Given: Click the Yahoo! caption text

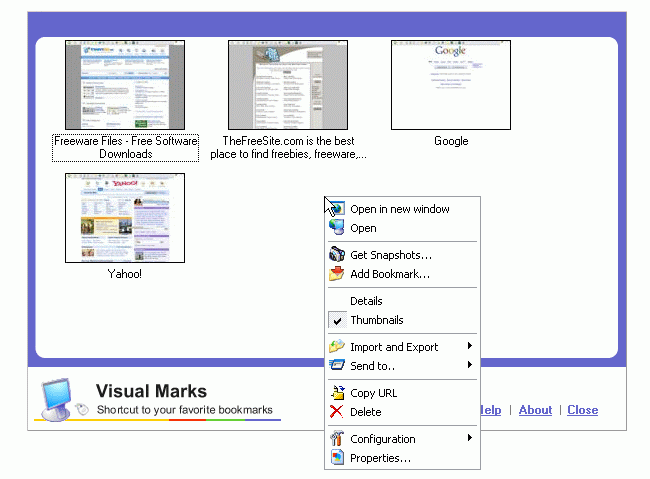Looking at the screenshot, I should point(124,274).
